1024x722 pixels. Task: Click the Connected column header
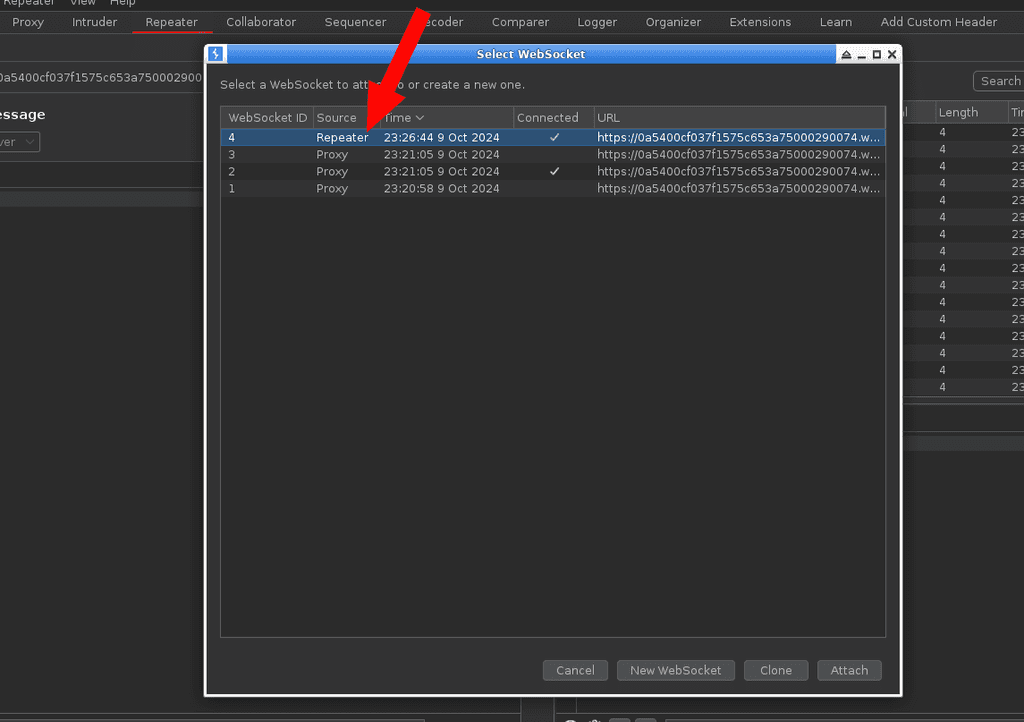547,118
